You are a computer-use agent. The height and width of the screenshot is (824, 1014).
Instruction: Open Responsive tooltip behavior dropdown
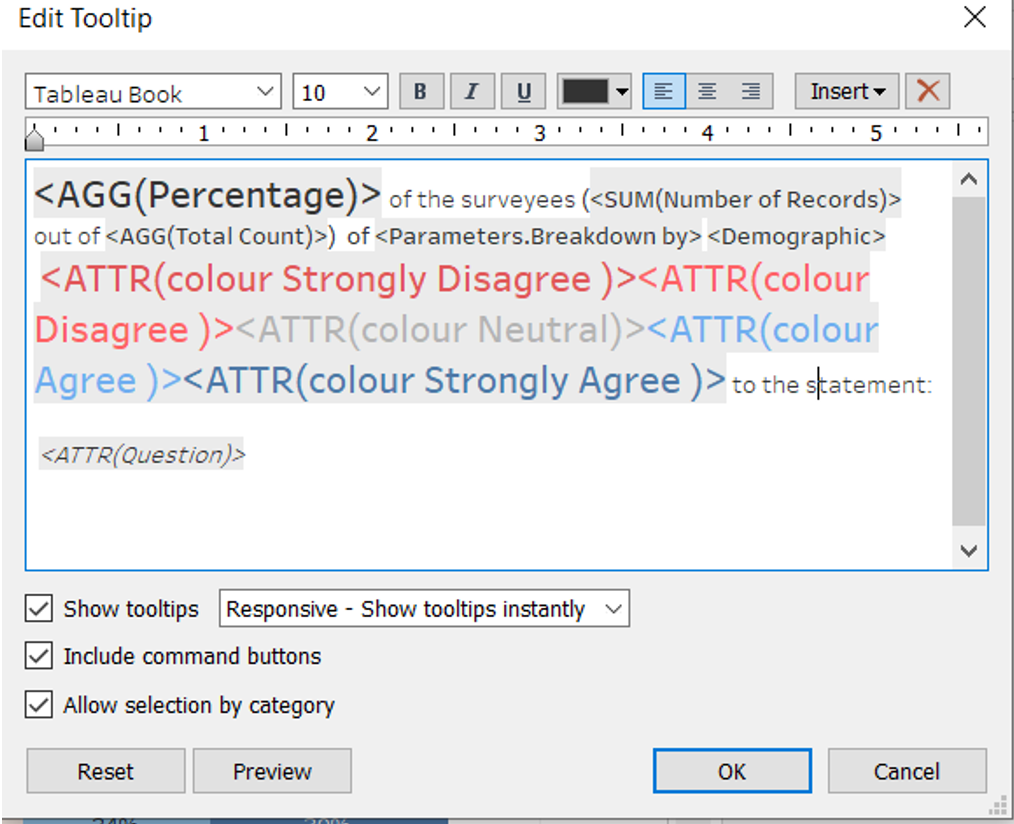coord(424,609)
